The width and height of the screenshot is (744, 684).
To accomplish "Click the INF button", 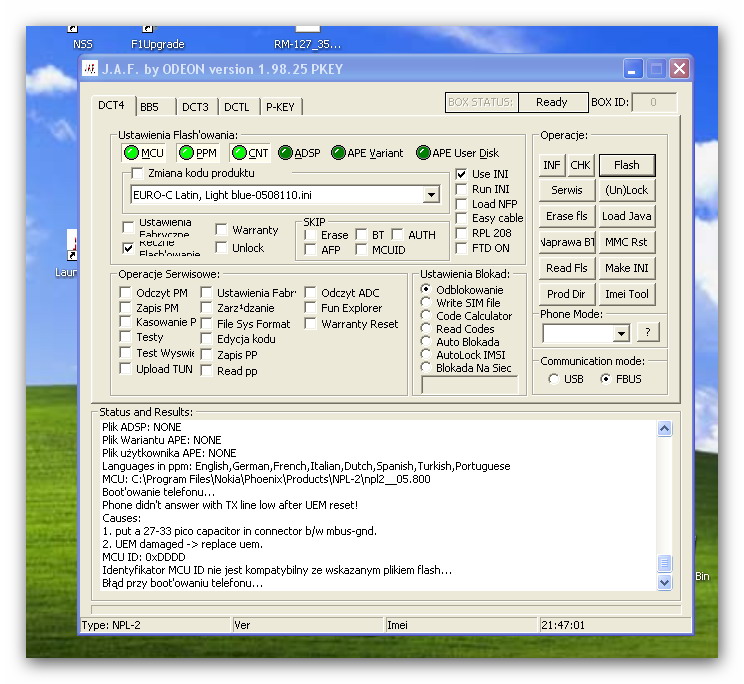I will point(552,165).
